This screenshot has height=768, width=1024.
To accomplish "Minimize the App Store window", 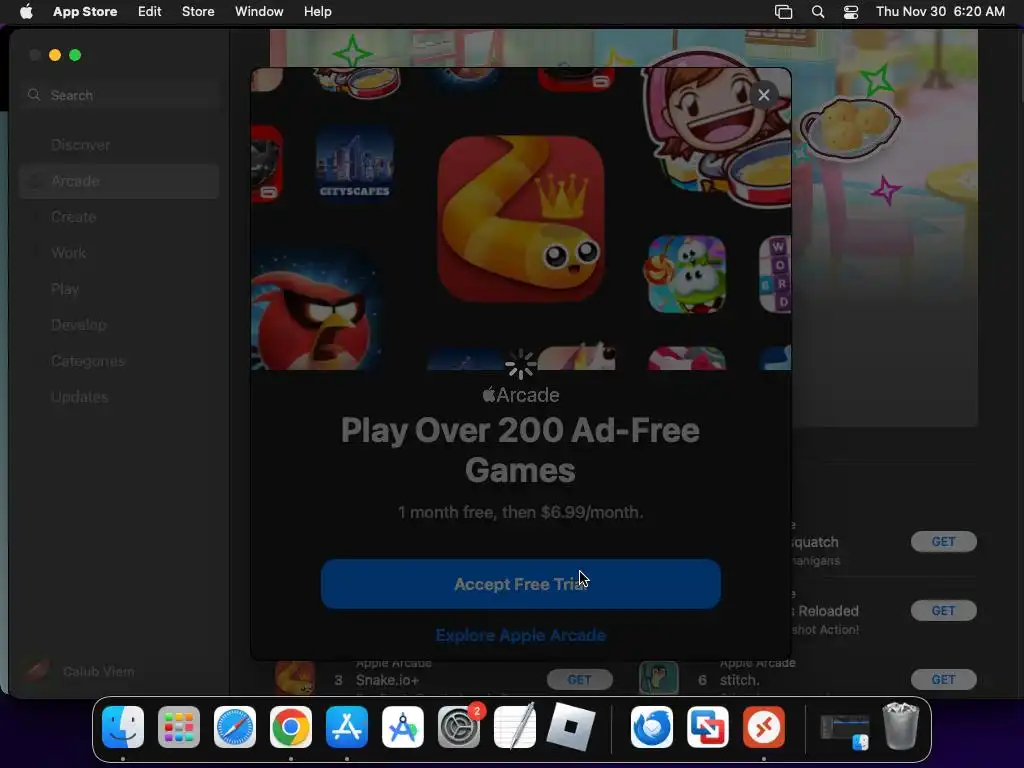I will coord(55,56).
